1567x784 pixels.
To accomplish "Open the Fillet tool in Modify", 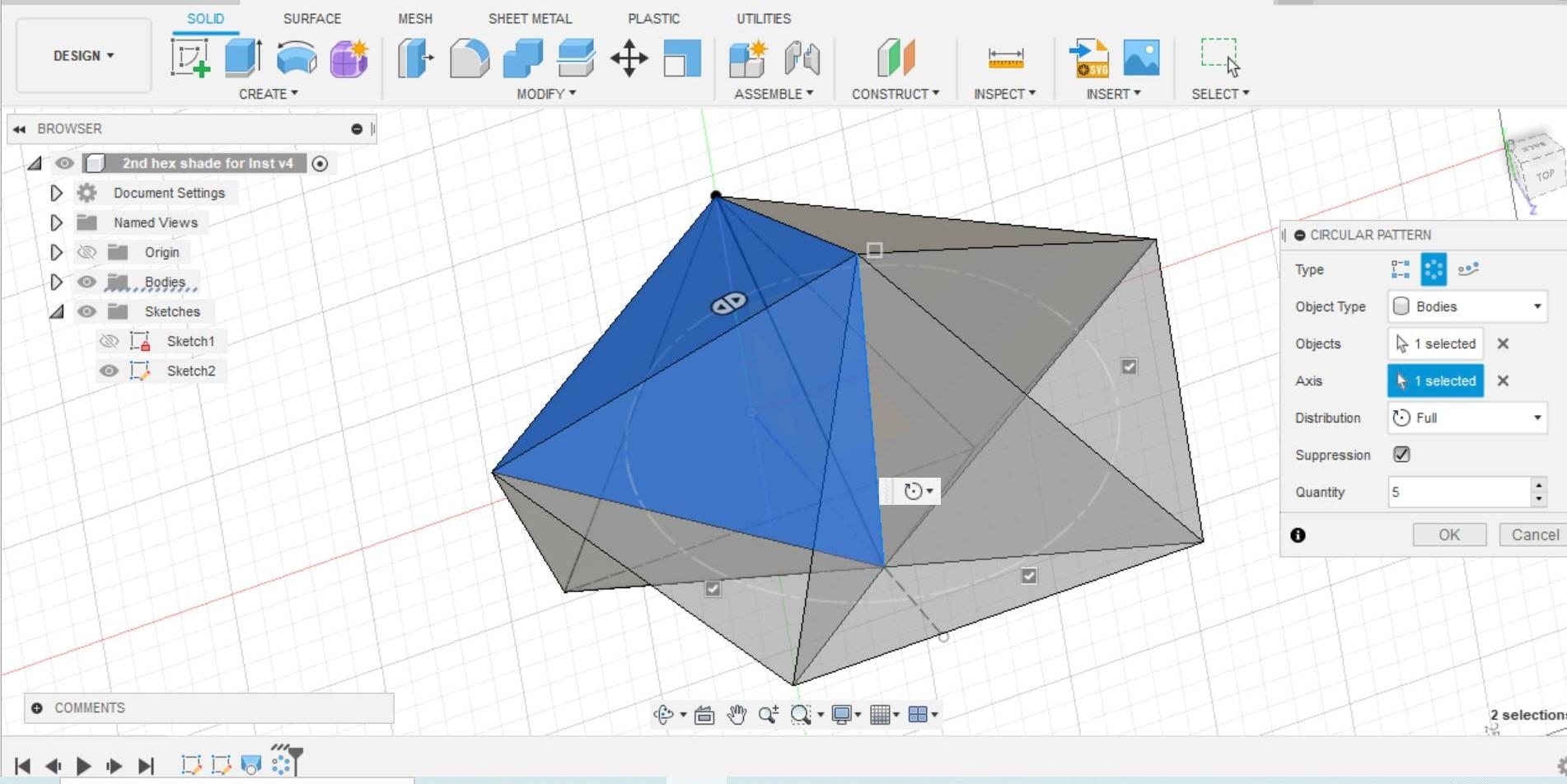I will pos(466,58).
